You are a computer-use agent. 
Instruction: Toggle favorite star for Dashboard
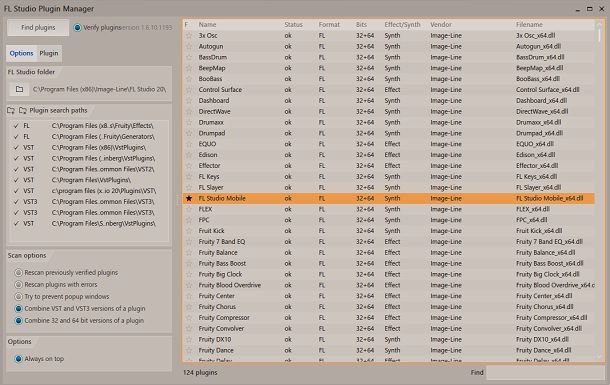tap(189, 101)
